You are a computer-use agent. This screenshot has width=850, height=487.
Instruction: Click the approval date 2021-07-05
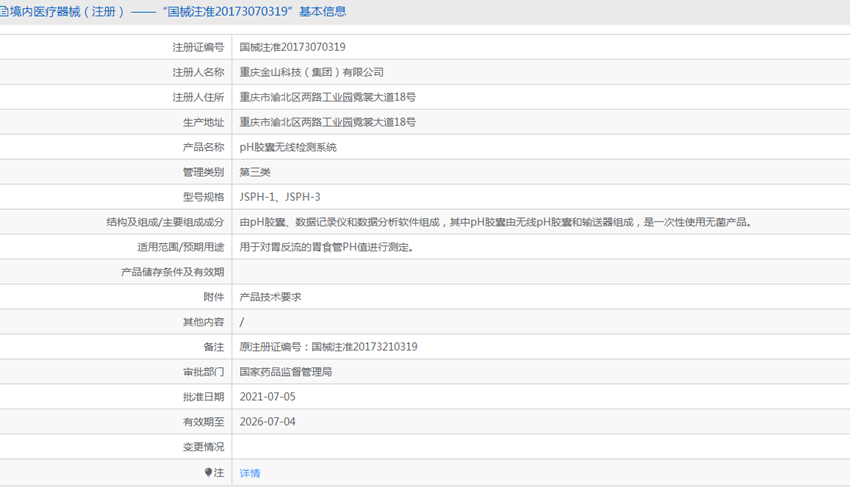[x=267, y=396]
